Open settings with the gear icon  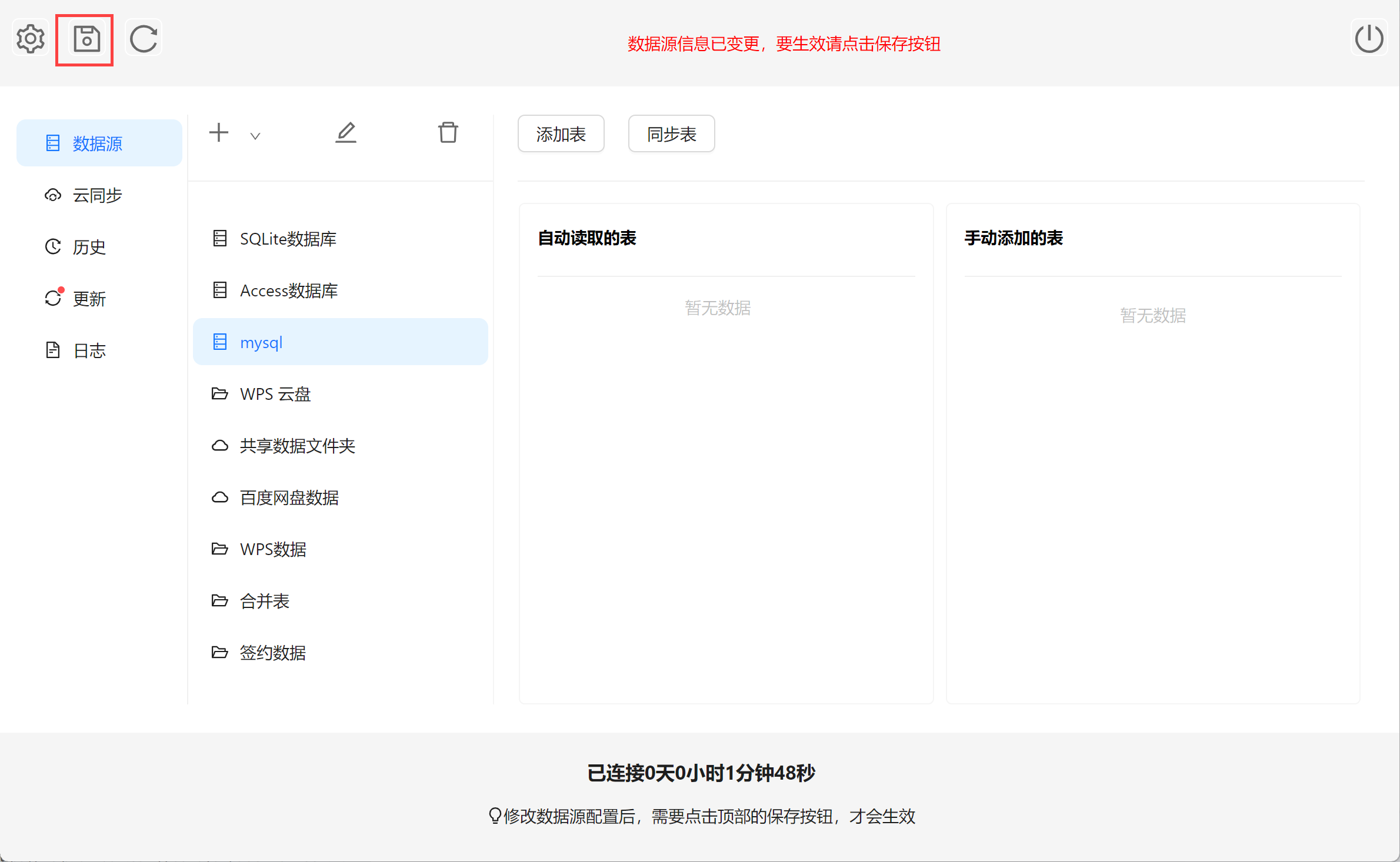click(31, 39)
